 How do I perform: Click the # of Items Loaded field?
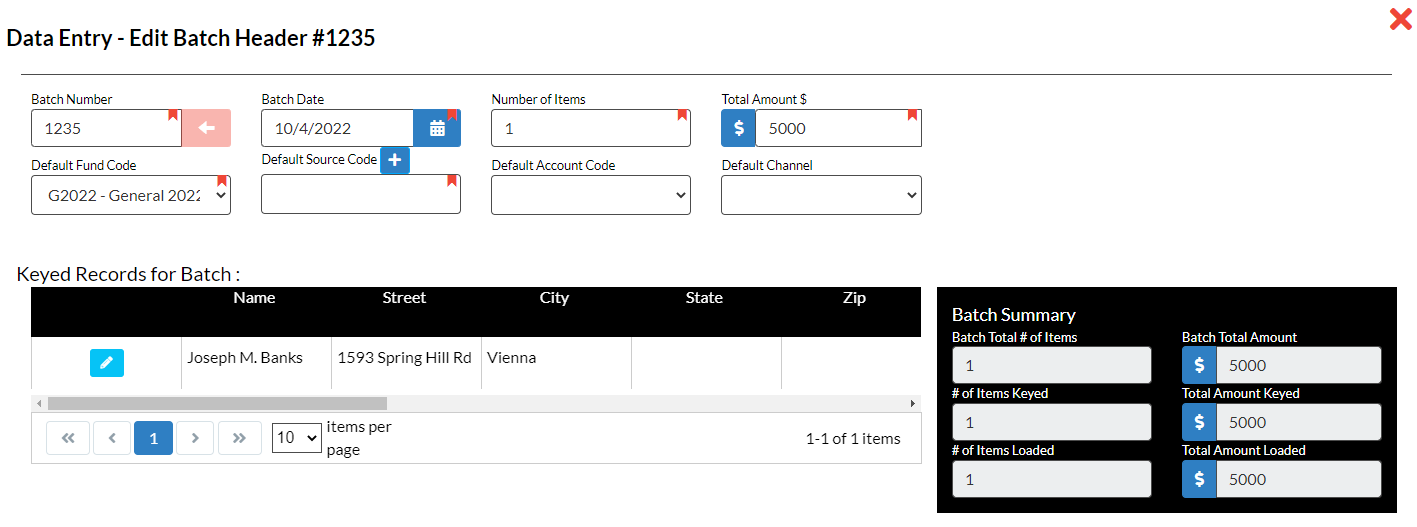[1052, 479]
